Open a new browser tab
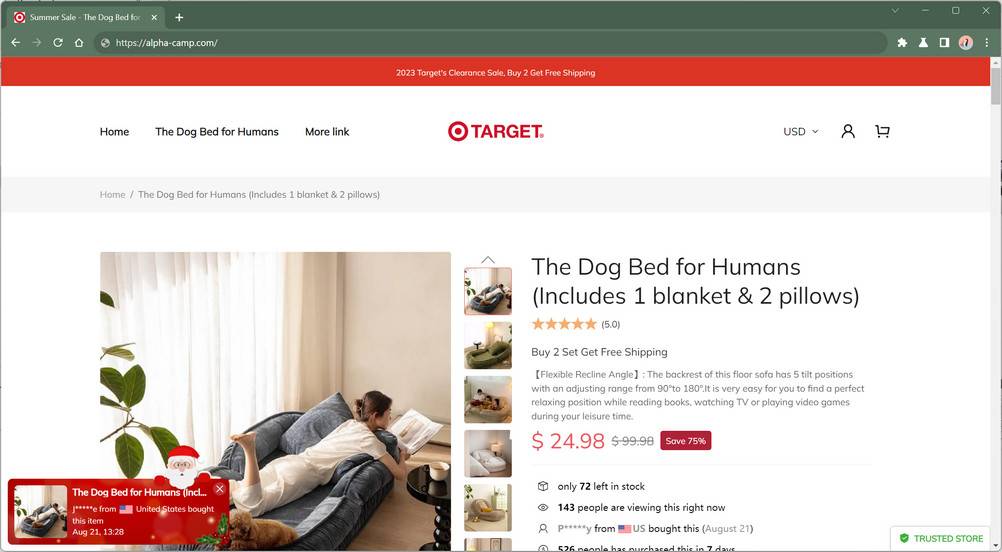1002x552 pixels. coord(179,17)
